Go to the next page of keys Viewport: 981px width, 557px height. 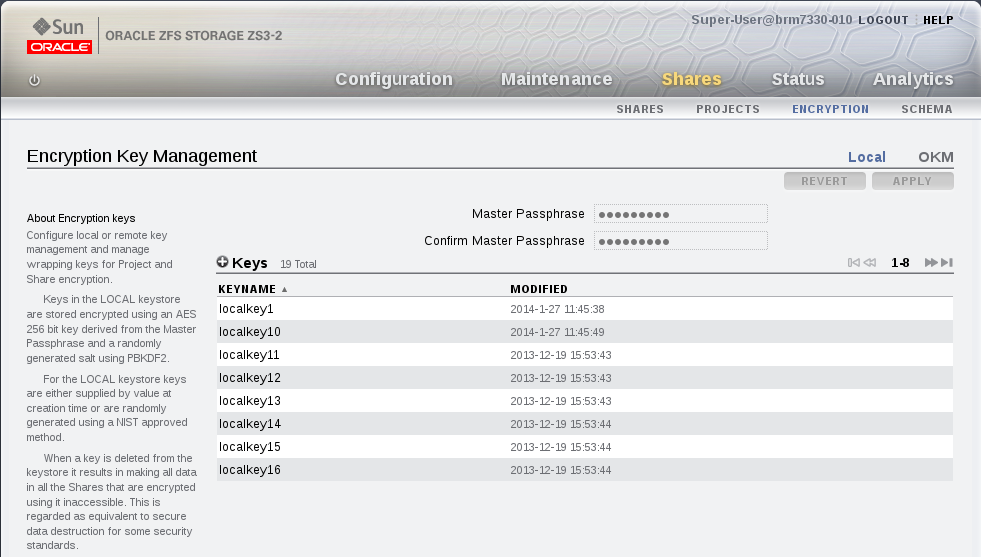(931, 262)
